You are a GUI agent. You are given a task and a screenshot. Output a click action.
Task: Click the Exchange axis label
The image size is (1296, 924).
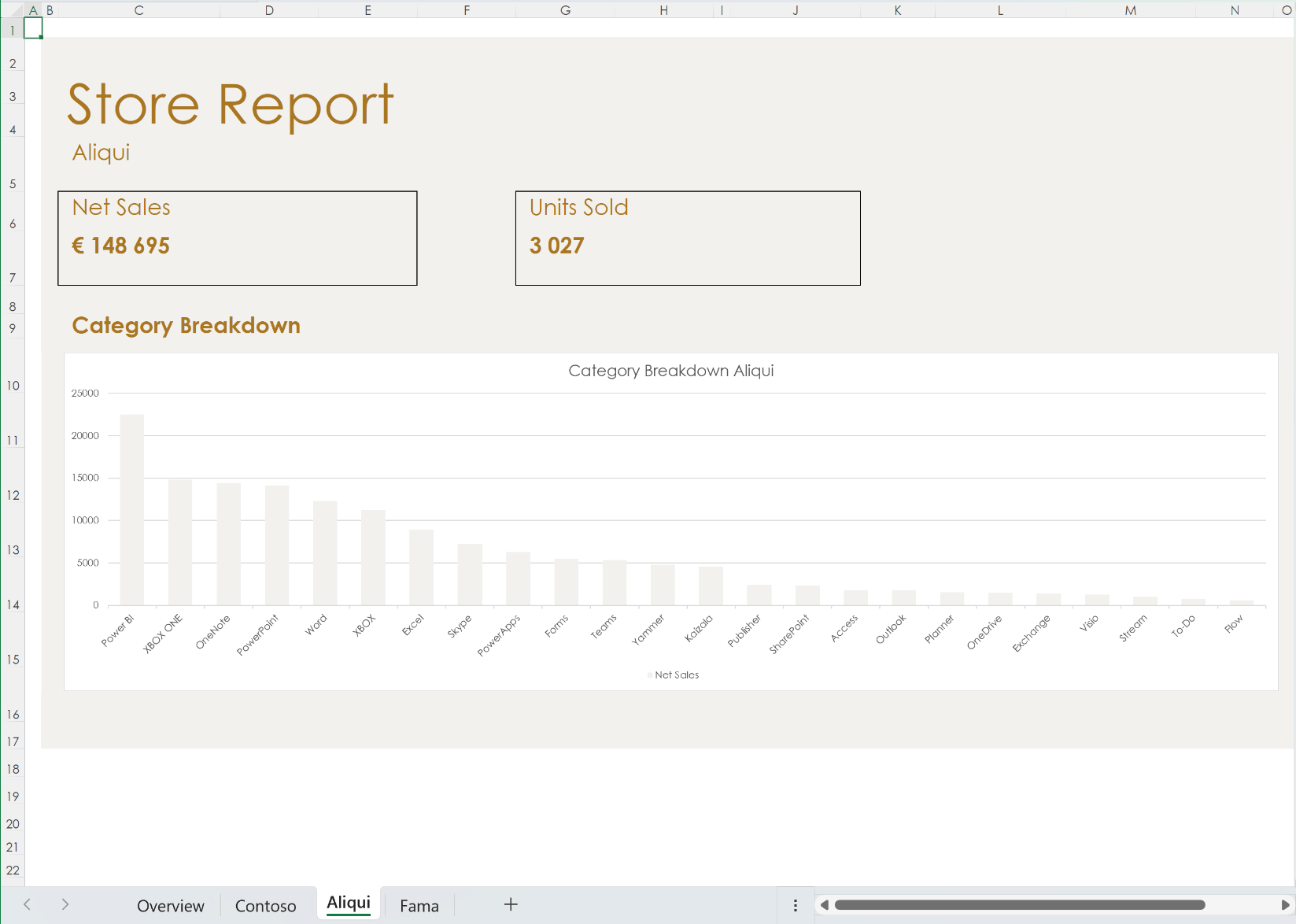[1032, 634]
